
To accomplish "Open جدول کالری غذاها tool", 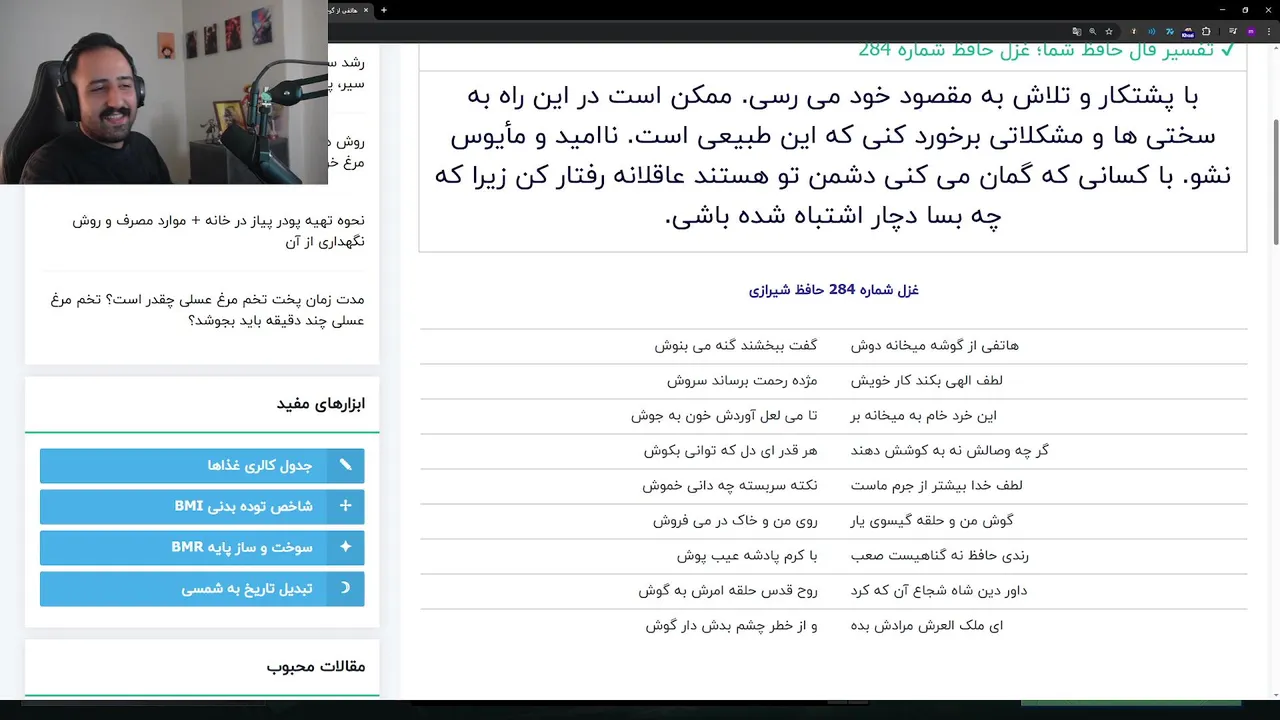I will (x=202, y=465).
